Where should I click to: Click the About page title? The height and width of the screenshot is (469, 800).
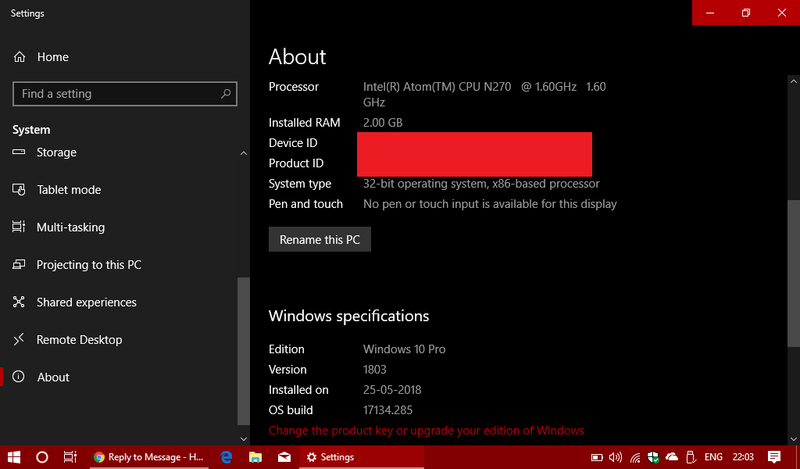[x=297, y=57]
